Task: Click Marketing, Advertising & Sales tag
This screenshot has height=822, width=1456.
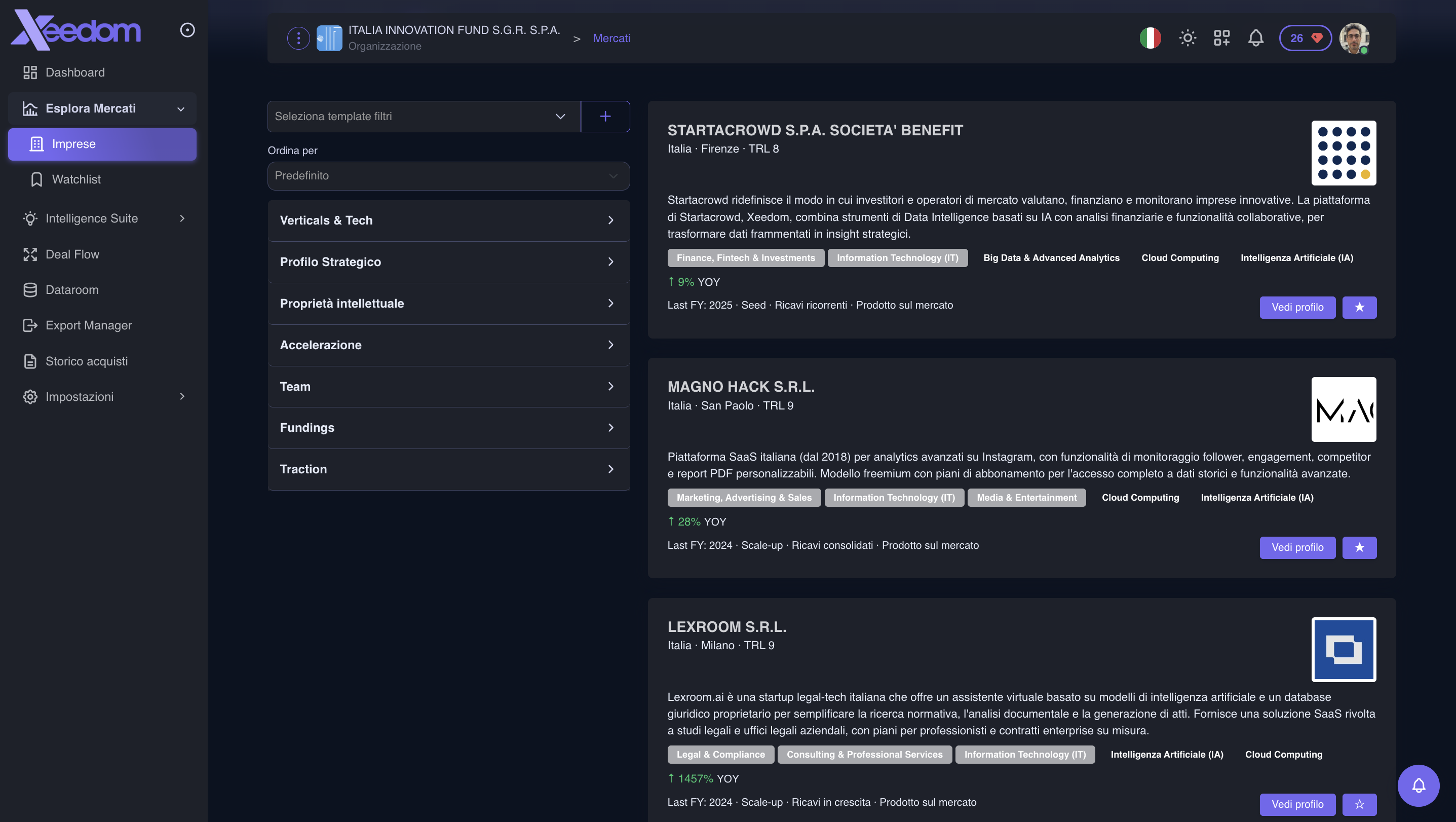Action: click(744, 498)
